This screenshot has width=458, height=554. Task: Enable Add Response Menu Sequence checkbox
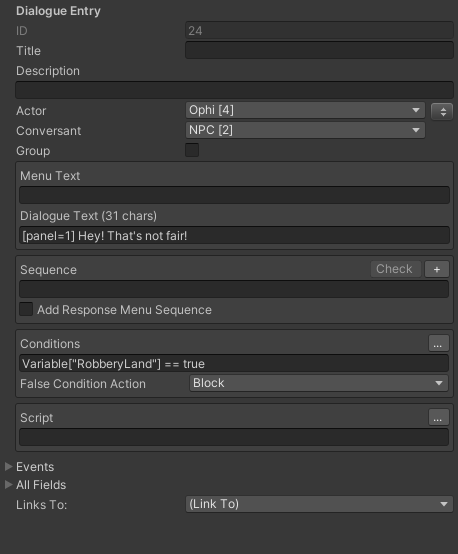pyautogui.click(x=26, y=309)
